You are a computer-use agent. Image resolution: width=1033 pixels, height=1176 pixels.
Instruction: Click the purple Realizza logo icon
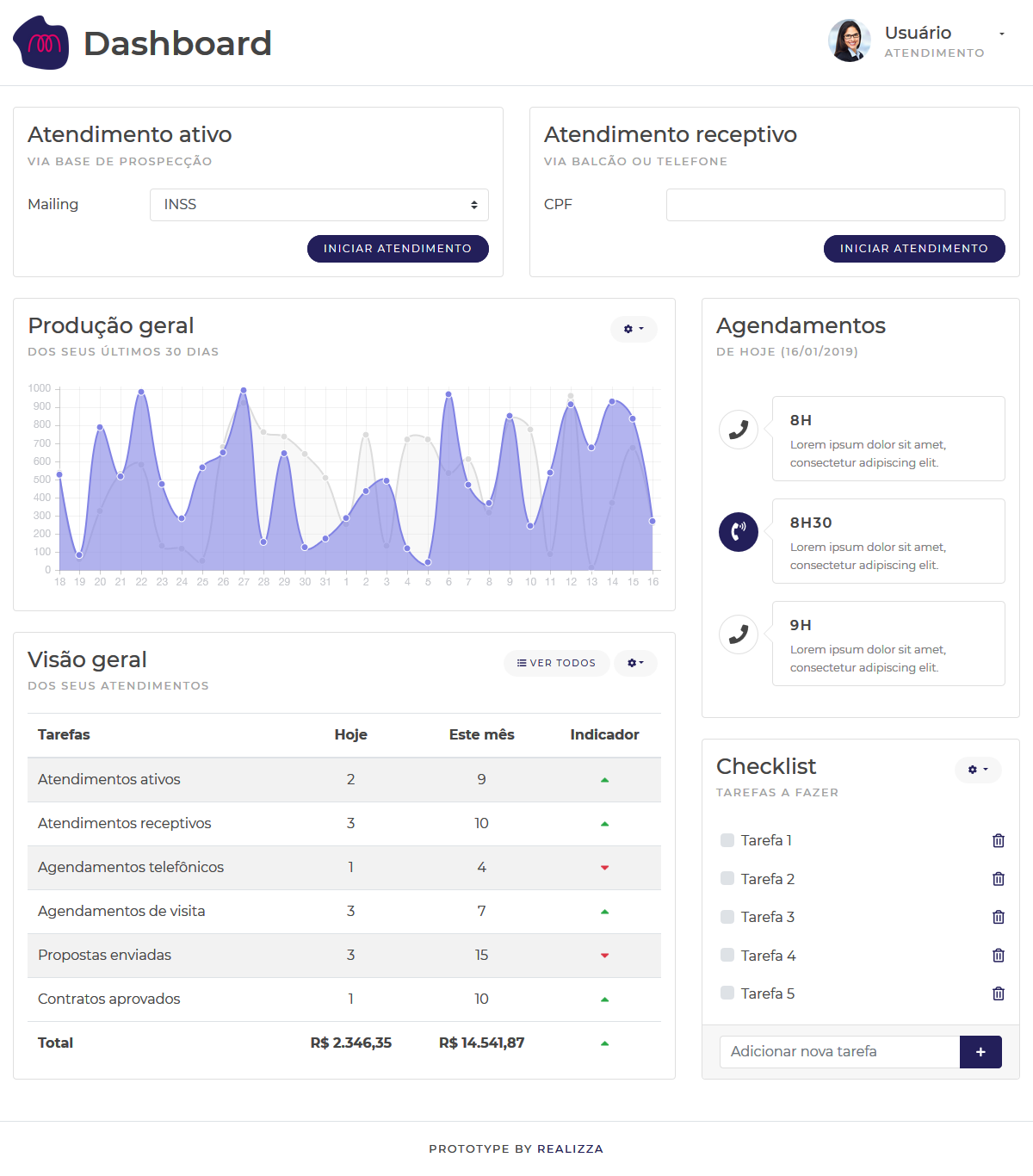[41, 43]
